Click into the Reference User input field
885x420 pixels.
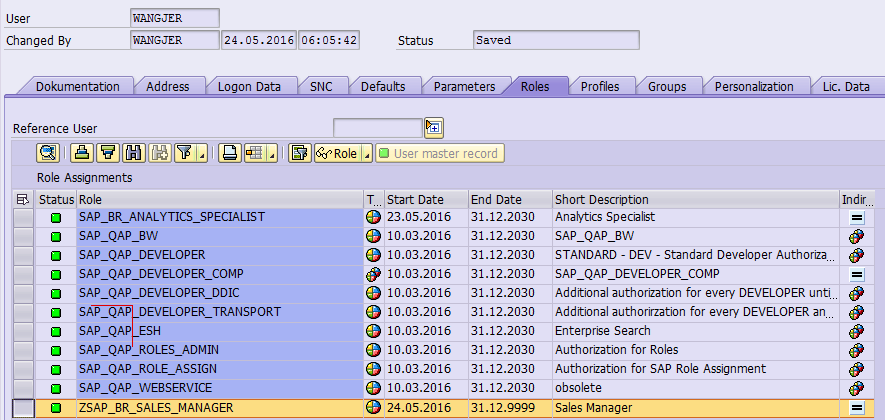coord(378,128)
